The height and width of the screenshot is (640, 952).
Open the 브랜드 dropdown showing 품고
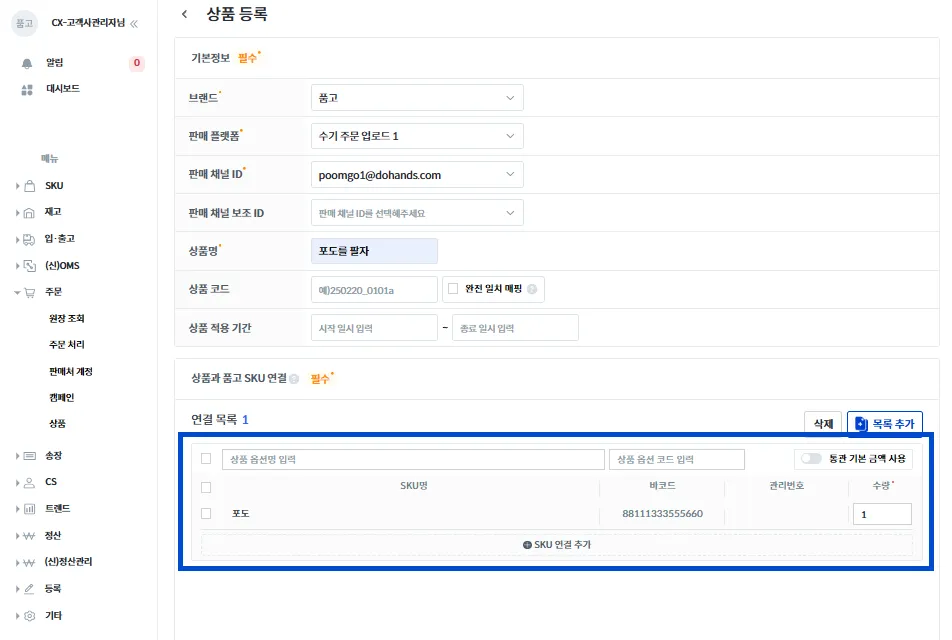tap(417, 98)
